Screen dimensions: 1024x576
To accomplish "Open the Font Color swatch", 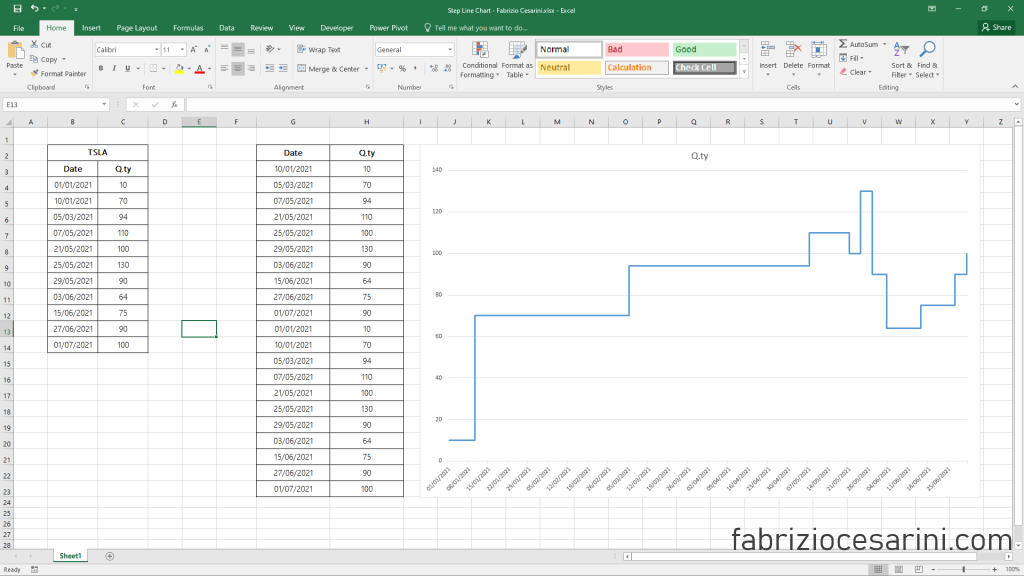I will (200, 68).
